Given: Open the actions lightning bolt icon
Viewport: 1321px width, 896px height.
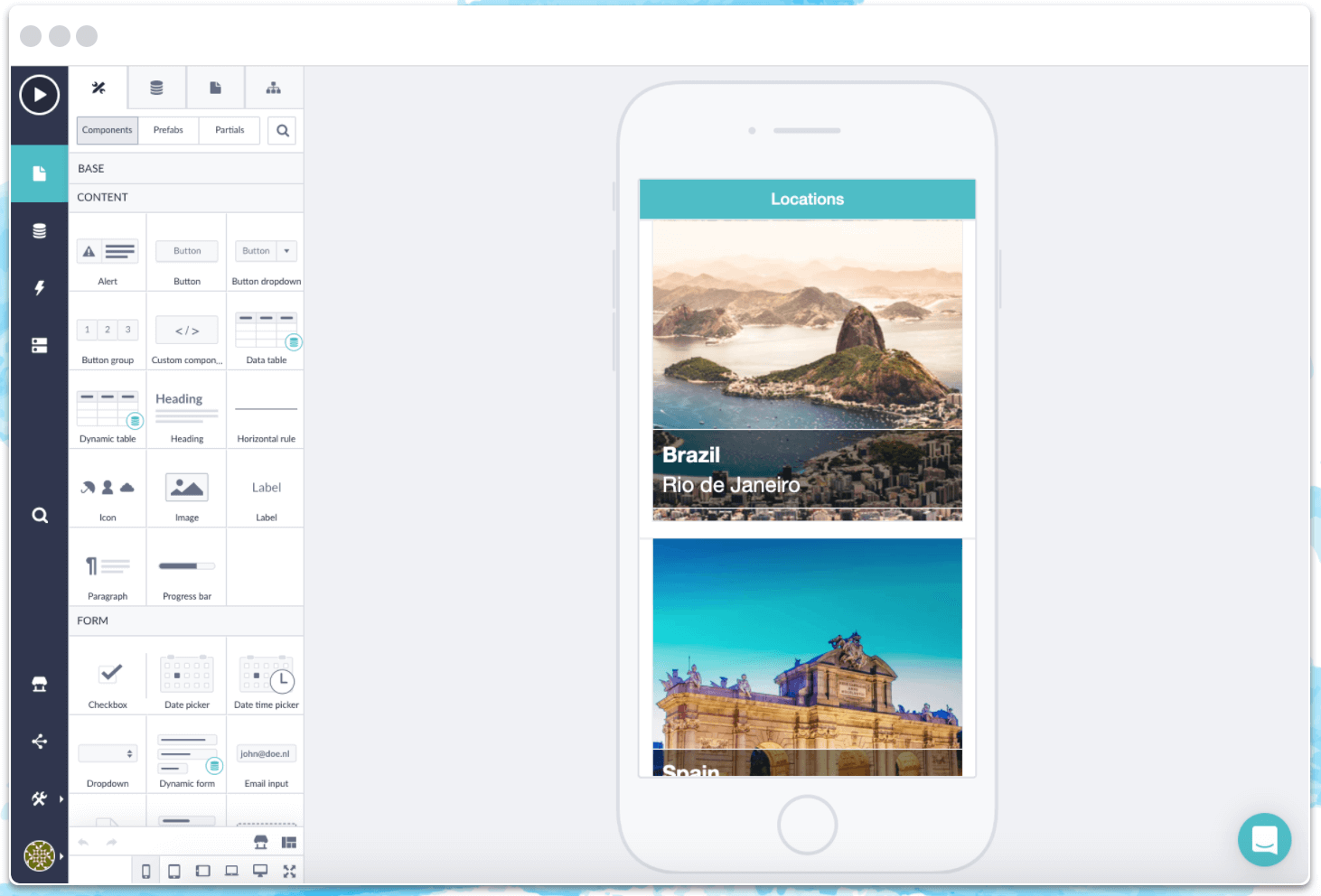Looking at the screenshot, I should pyautogui.click(x=40, y=288).
